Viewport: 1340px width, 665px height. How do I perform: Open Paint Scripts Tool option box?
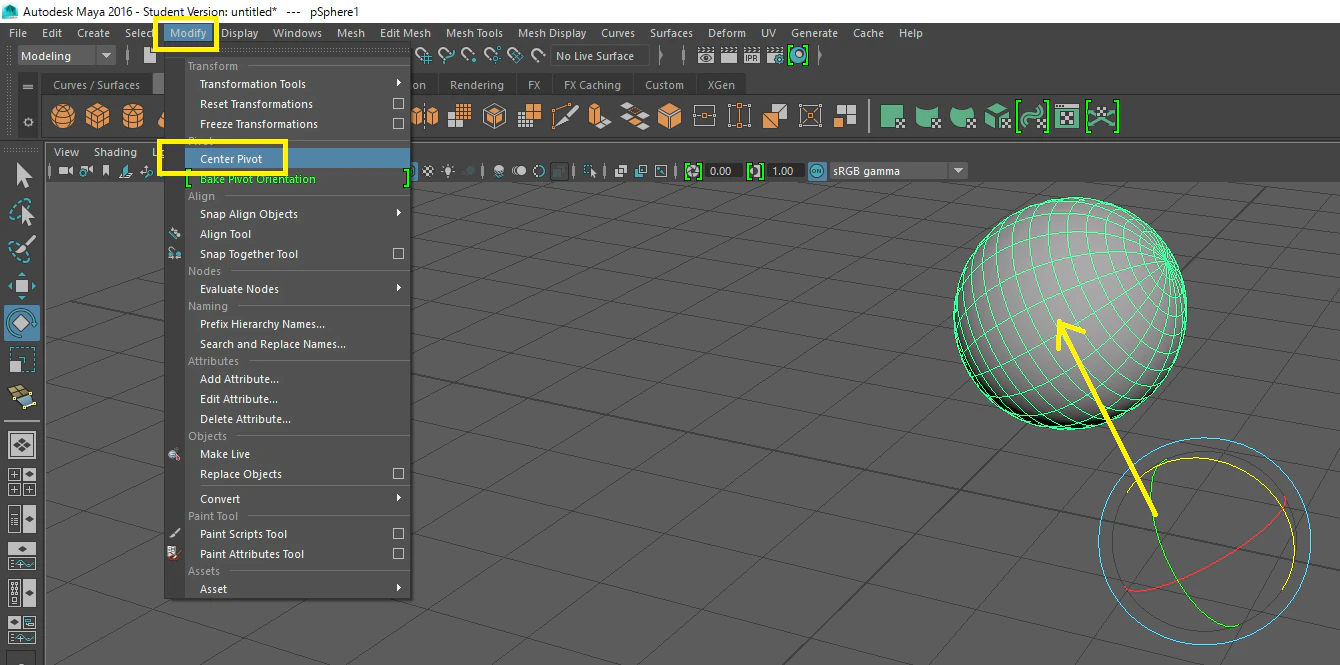398,534
